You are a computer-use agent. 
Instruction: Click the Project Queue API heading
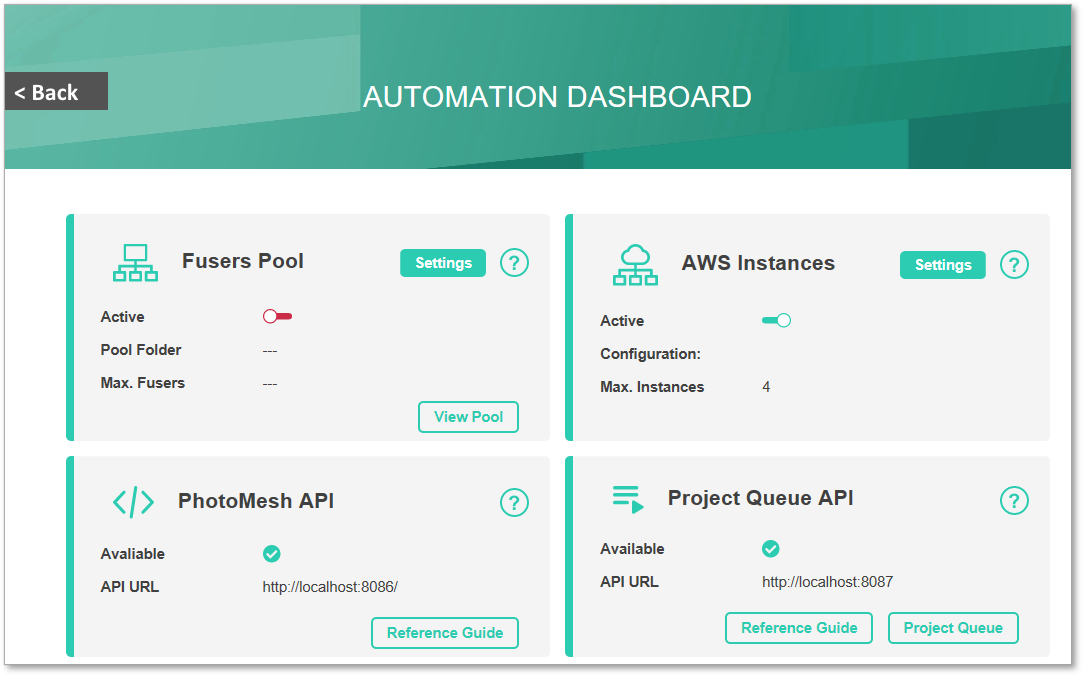(x=760, y=498)
